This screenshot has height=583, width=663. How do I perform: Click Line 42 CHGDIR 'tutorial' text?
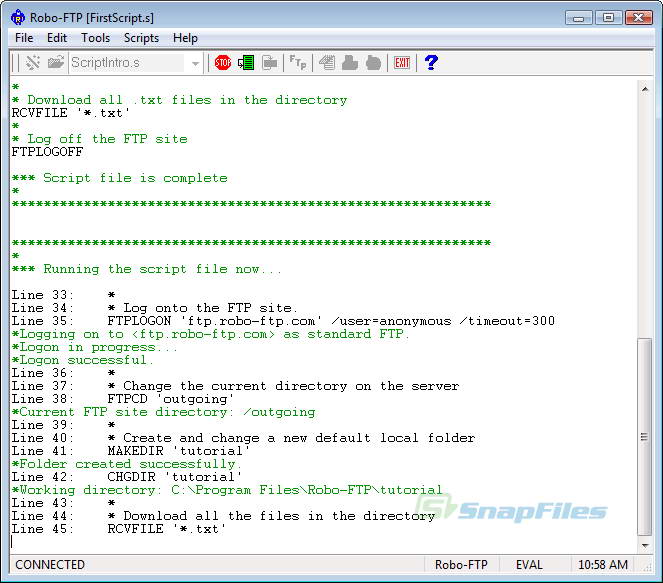click(x=175, y=477)
